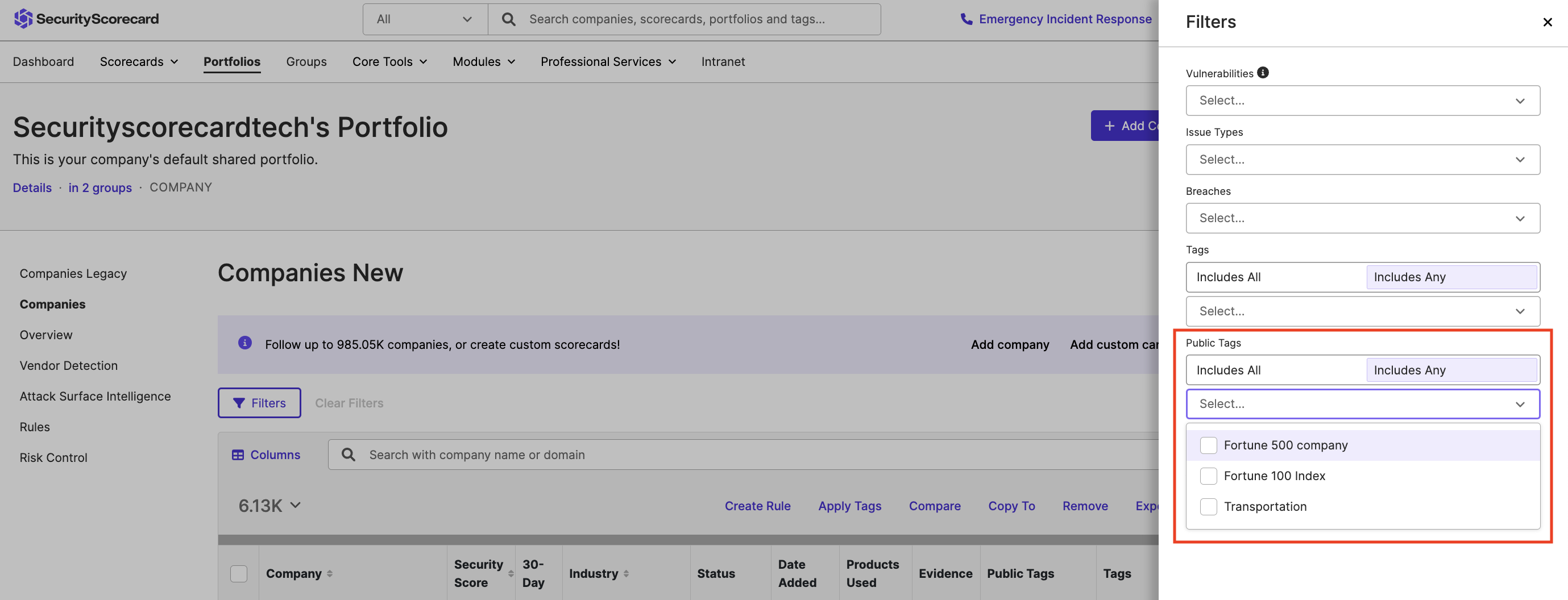Check the Fortune 500 company option
The height and width of the screenshot is (600, 1568).
(1208, 445)
